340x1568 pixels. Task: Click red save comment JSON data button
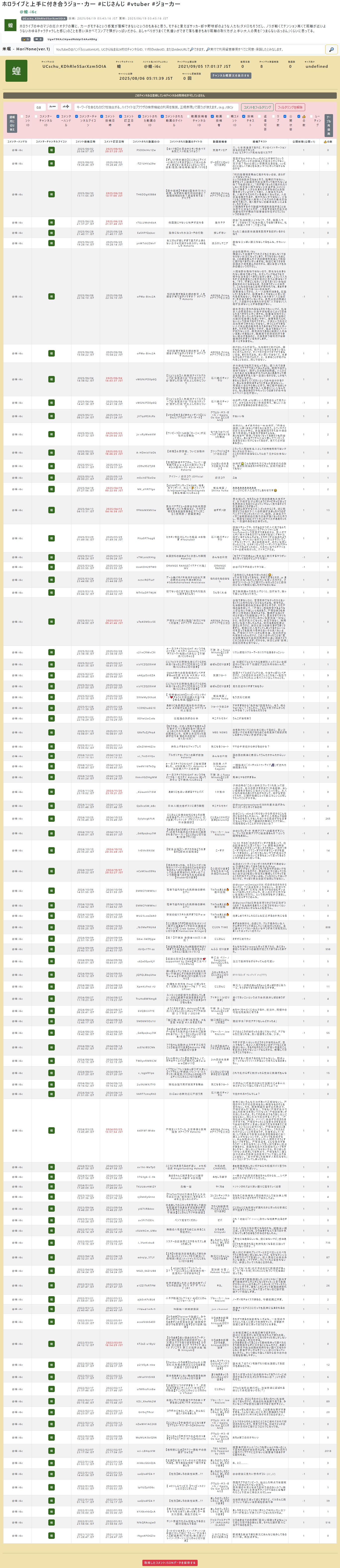click(x=170, y=1563)
